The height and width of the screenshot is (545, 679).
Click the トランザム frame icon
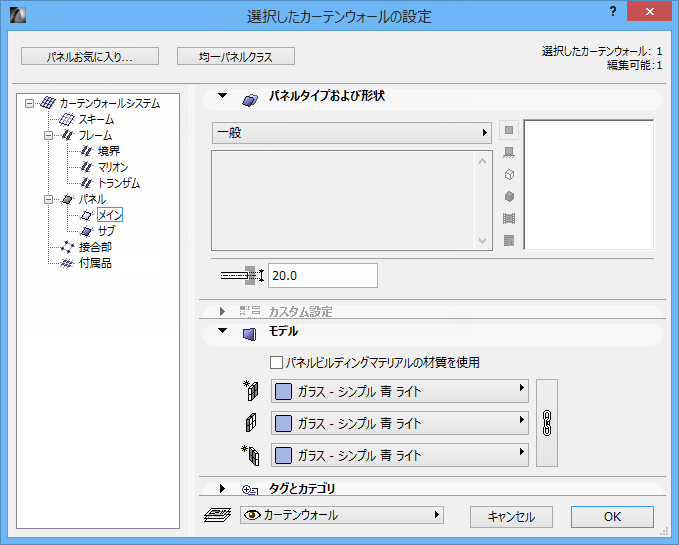[x=87, y=183]
